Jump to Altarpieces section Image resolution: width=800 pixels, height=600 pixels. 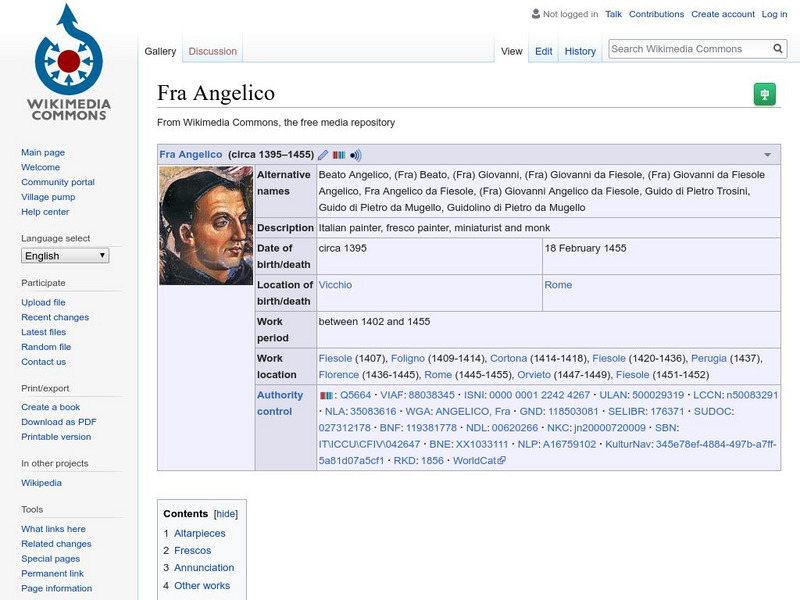[x=199, y=533]
